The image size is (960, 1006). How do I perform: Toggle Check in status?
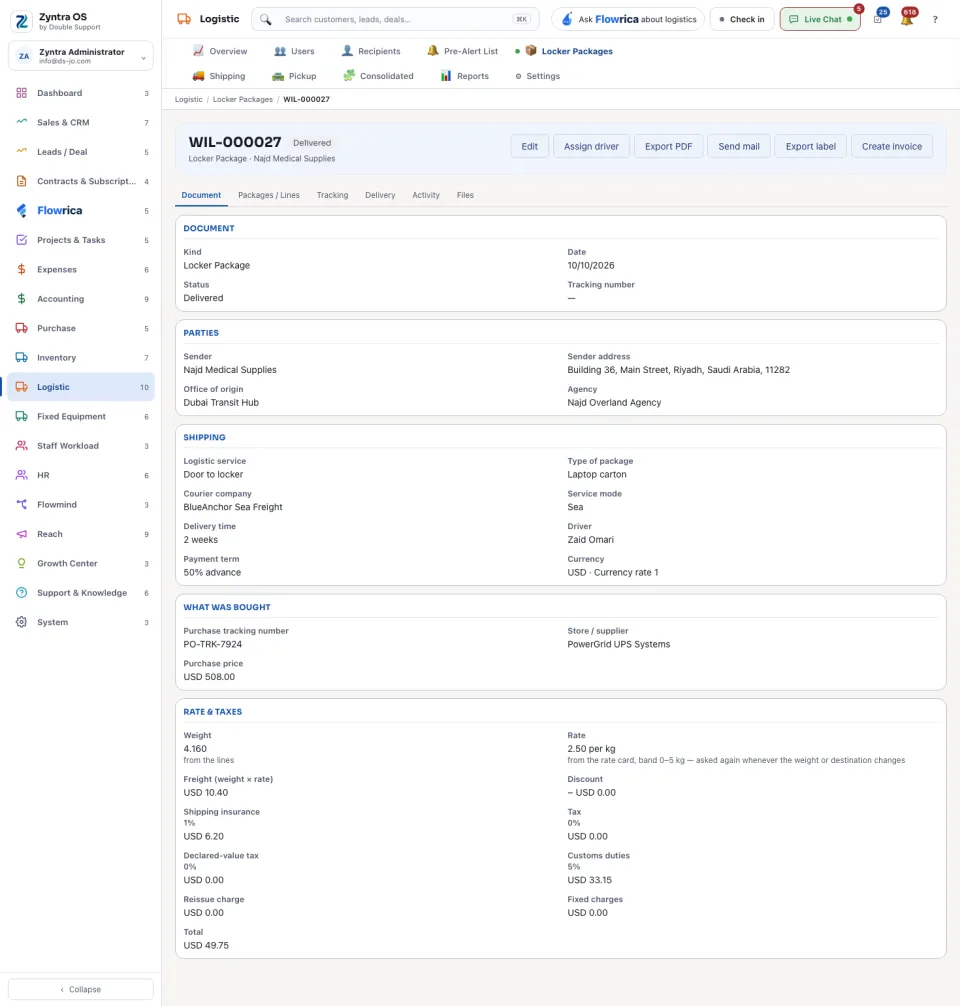click(x=742, y=19)
